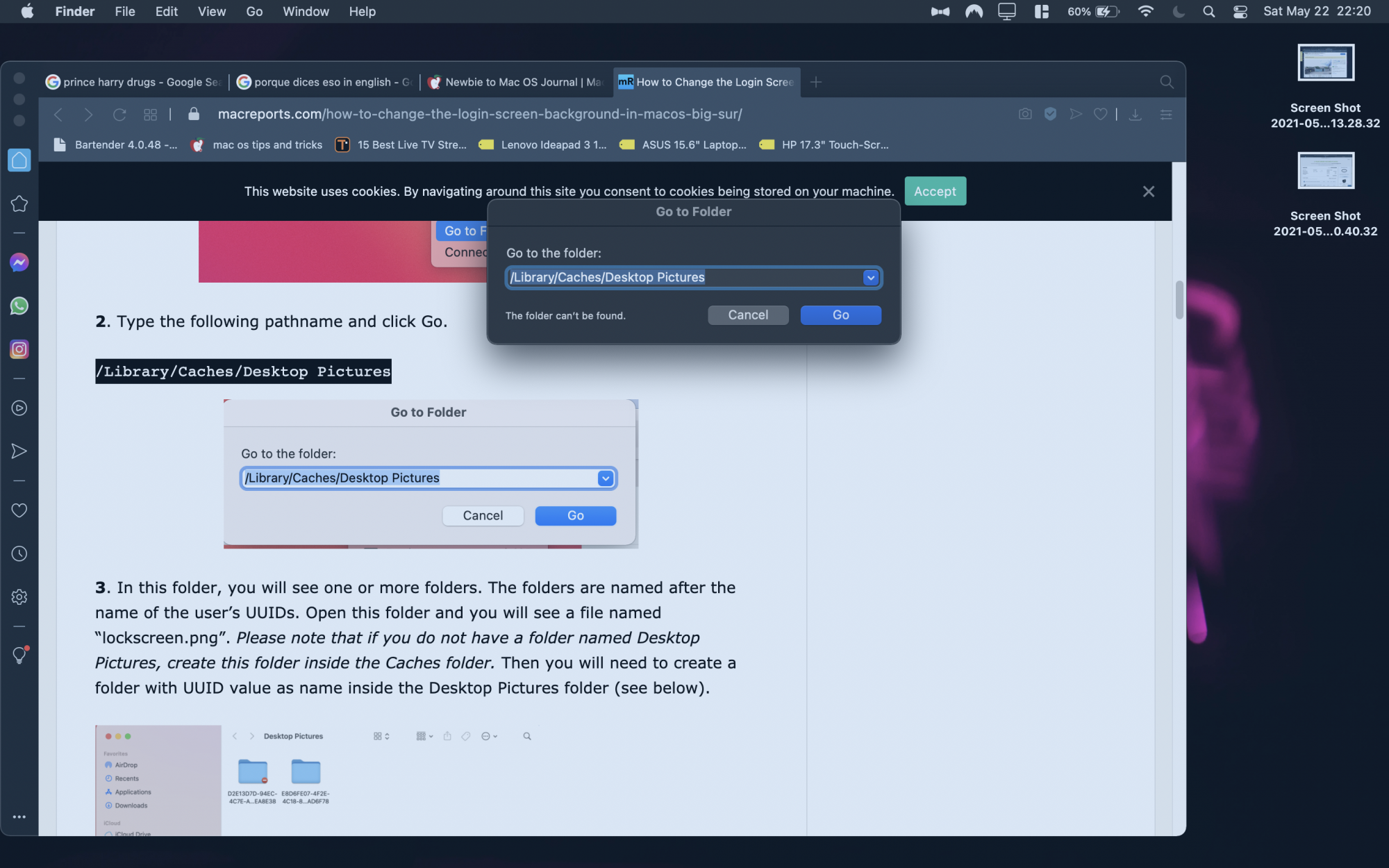
Task: Open new tab with plus button
Action: 816,82
